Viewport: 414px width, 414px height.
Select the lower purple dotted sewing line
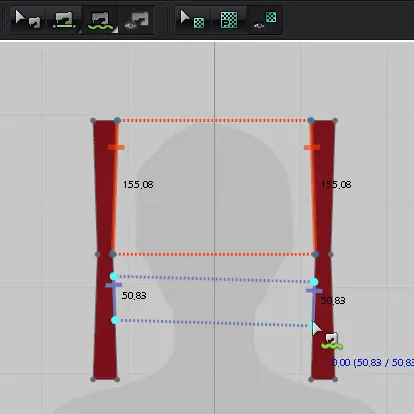pyautogui.click(x=214, y=323)
